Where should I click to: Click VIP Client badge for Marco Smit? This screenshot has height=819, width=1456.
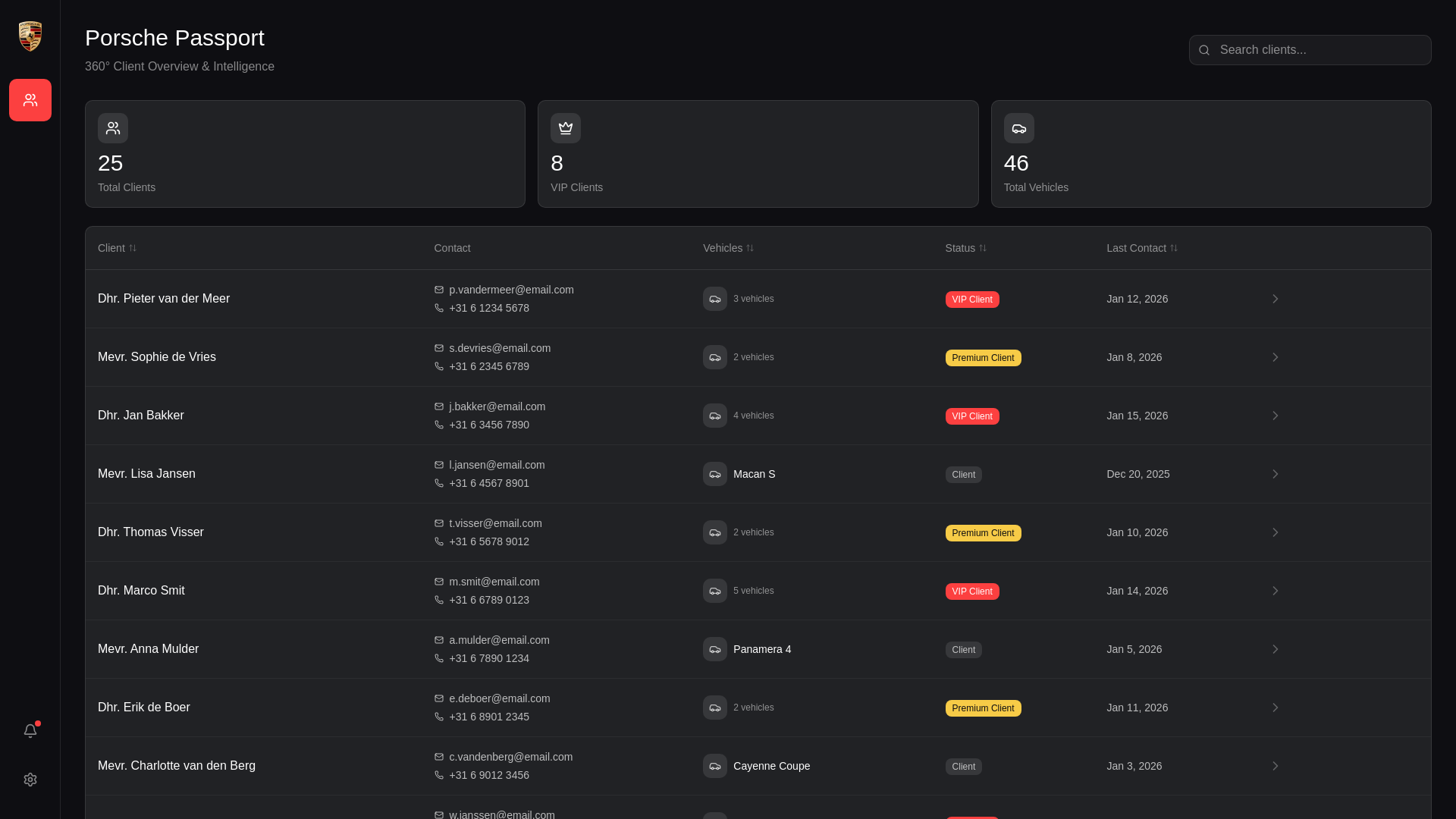972,591
